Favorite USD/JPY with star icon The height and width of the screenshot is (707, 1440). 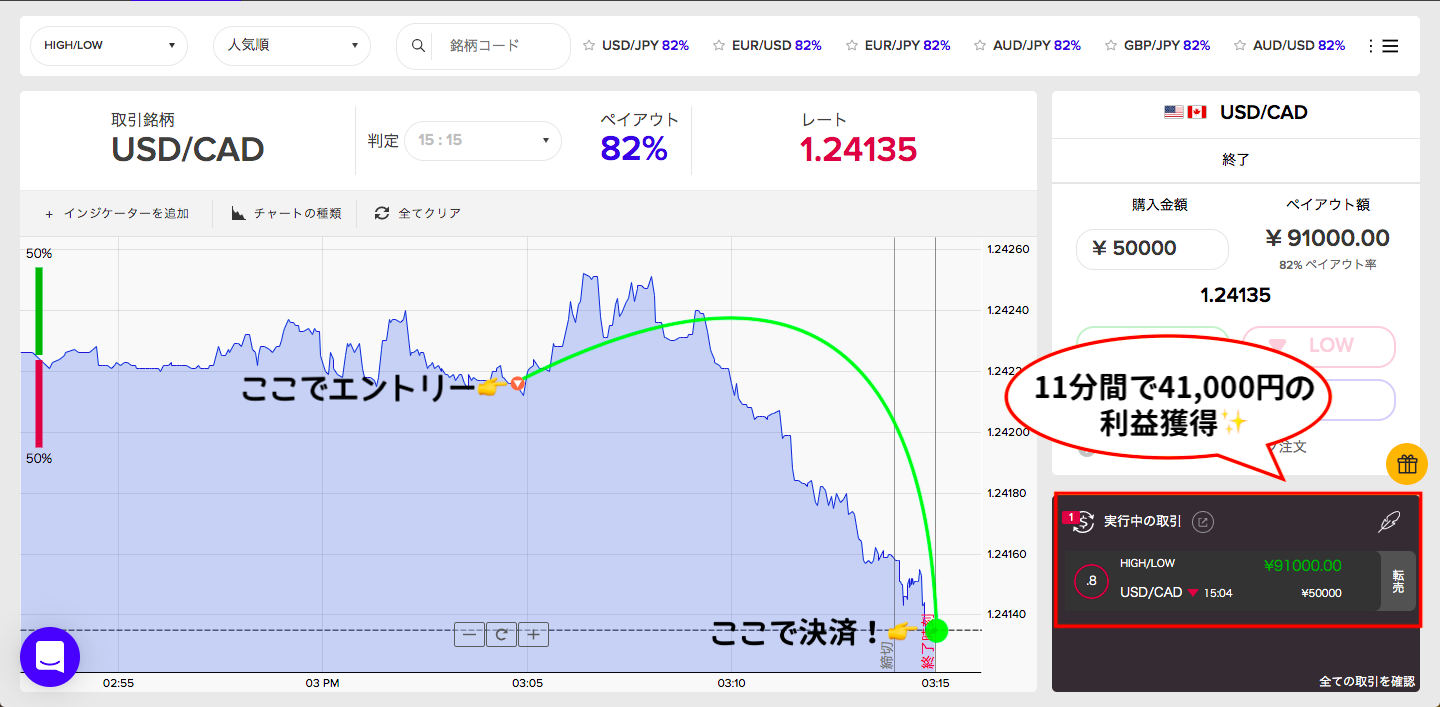pyautogui.click(x=589, y=46)
